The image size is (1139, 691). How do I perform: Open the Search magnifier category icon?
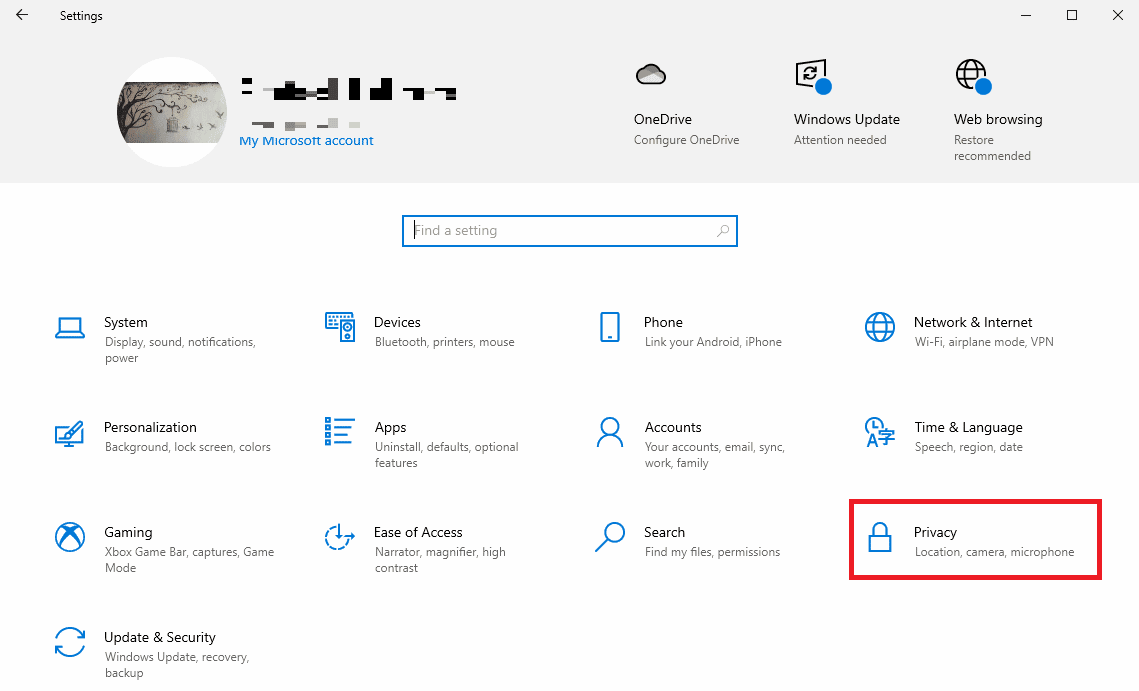(609, 537)
